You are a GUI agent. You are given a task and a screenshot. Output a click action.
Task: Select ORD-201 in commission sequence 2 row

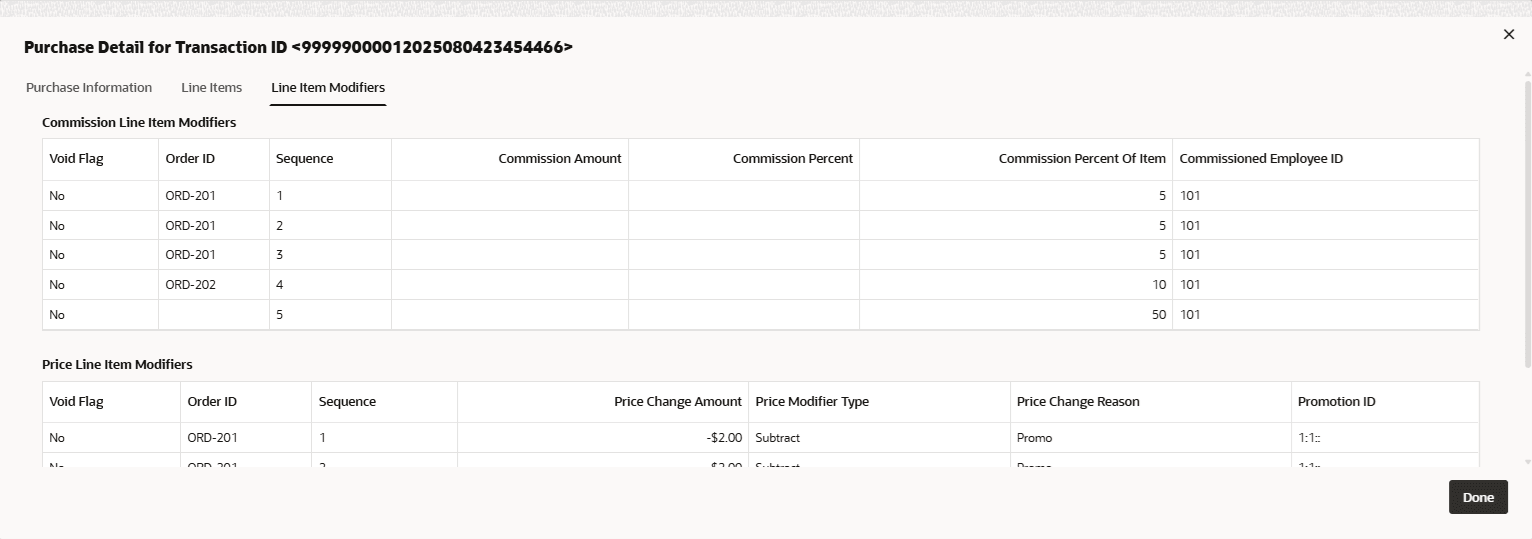[x=190, y=225]
